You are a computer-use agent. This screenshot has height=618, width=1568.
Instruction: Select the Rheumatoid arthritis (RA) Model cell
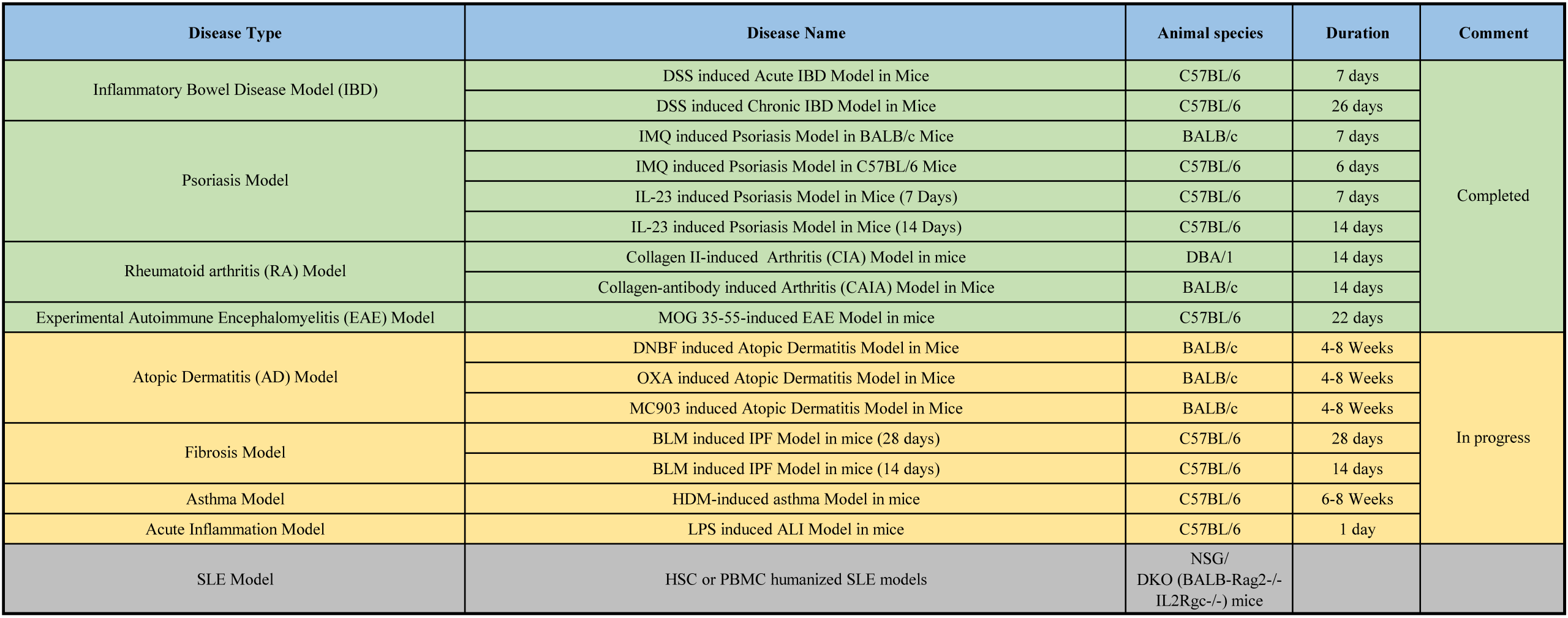pos(235,271)
